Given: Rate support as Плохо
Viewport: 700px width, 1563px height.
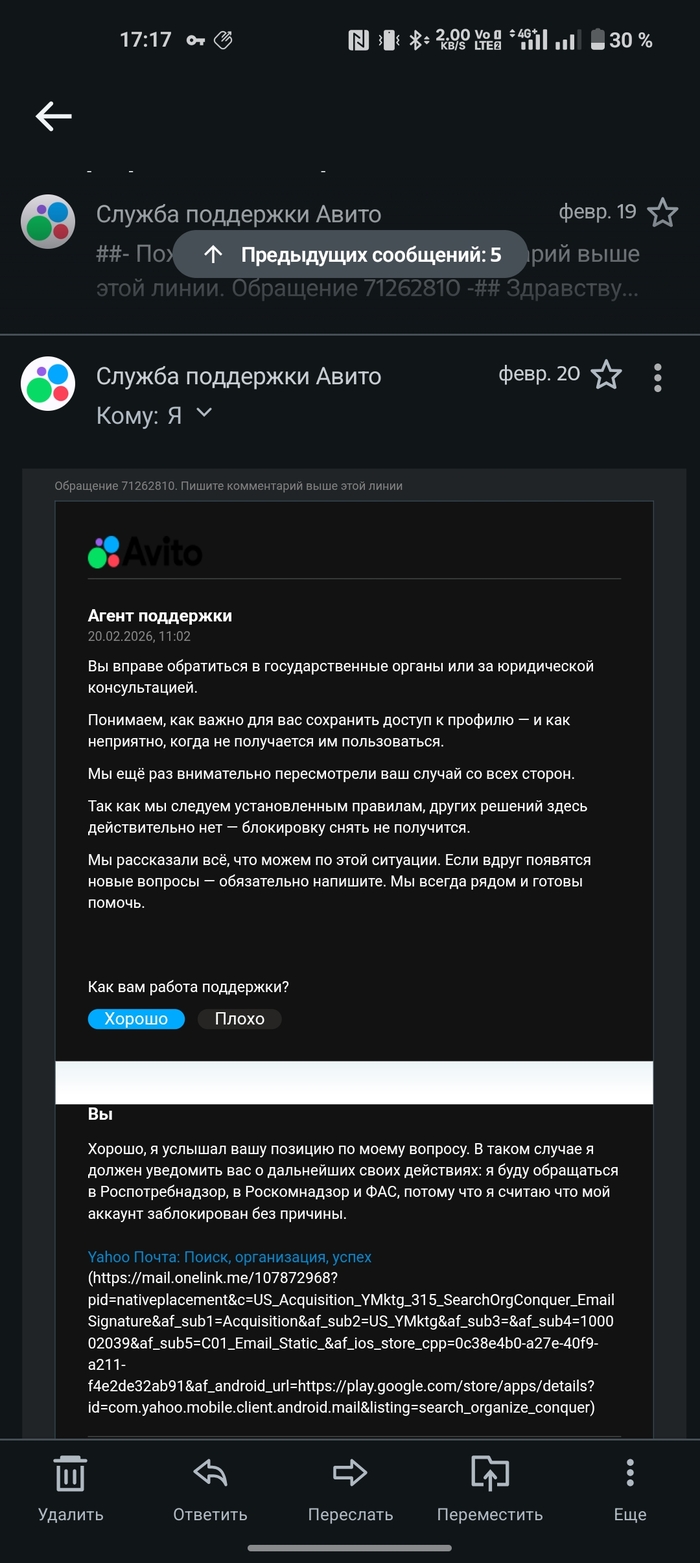Looking at the screenshot, I should coord(239,1018).
